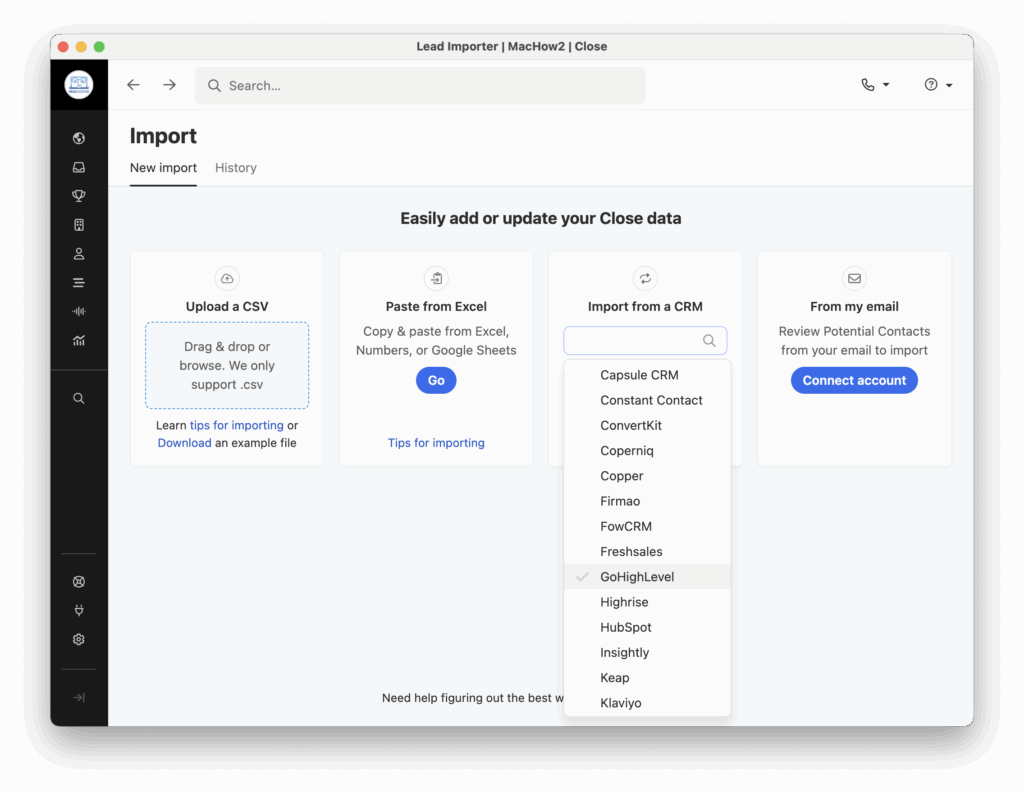Open the lifebuoy support icon
Screen dimensions: 1024x793
[x=79, y=582]
